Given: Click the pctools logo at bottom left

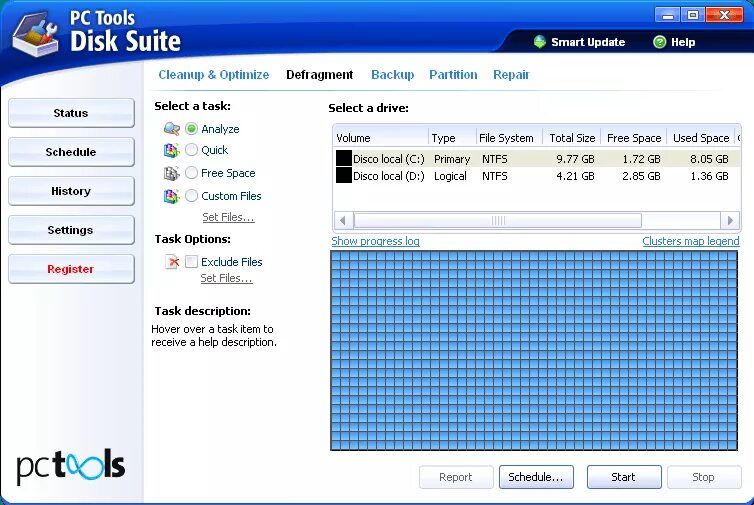Looking at the screenshot, I should [71, 466].
